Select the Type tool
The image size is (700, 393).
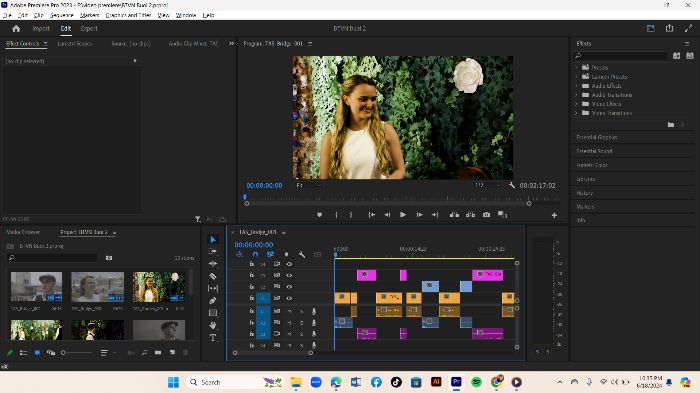[213, 338]
